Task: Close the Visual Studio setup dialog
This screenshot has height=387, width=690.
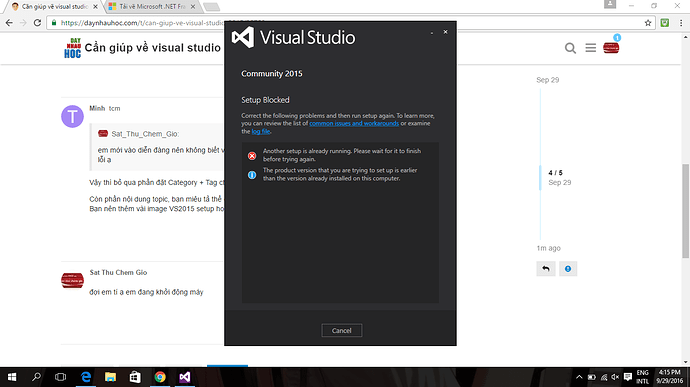Action: click(445, 32)
